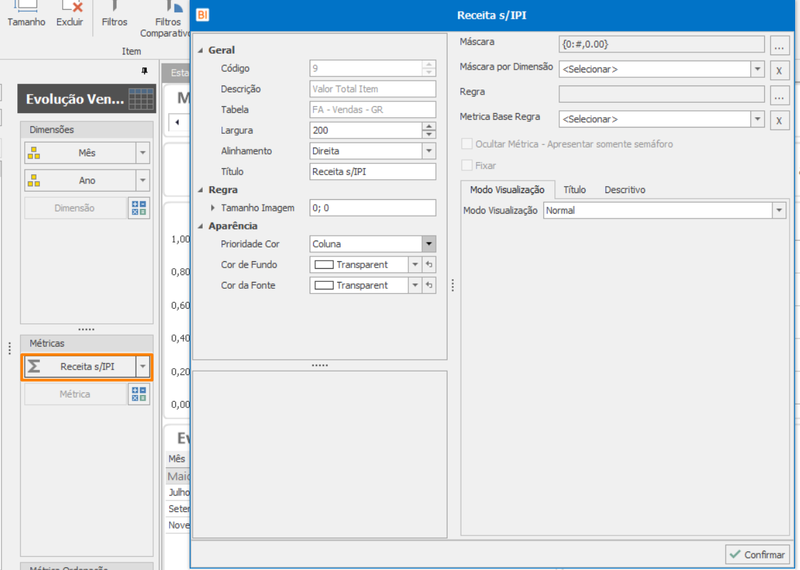Click add-dimension grid icon next to Dimensão
Viewport: 800px width, 570px height.
pos(139,208)
